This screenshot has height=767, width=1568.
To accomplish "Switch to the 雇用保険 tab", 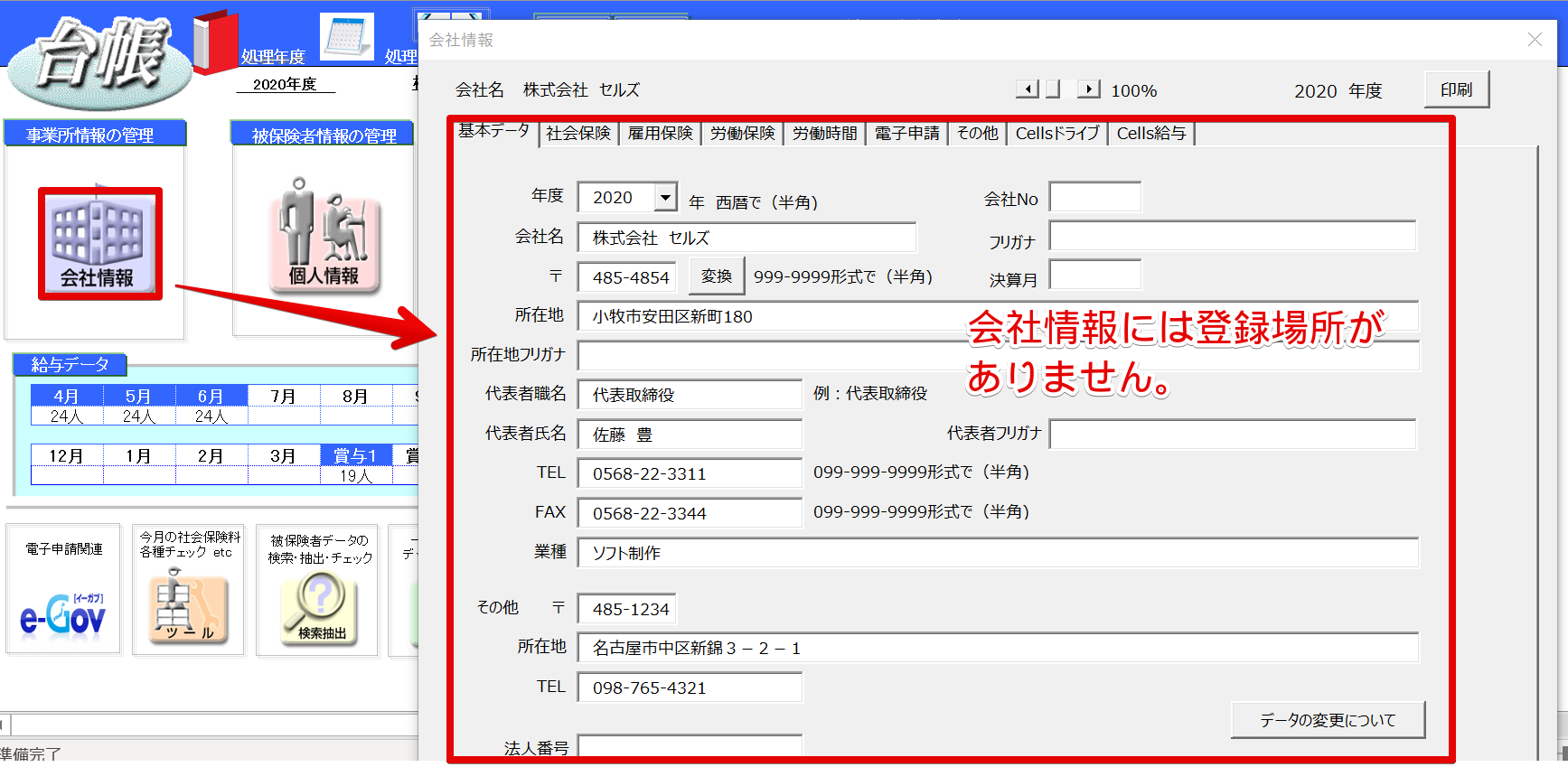I will click(661, 134).
